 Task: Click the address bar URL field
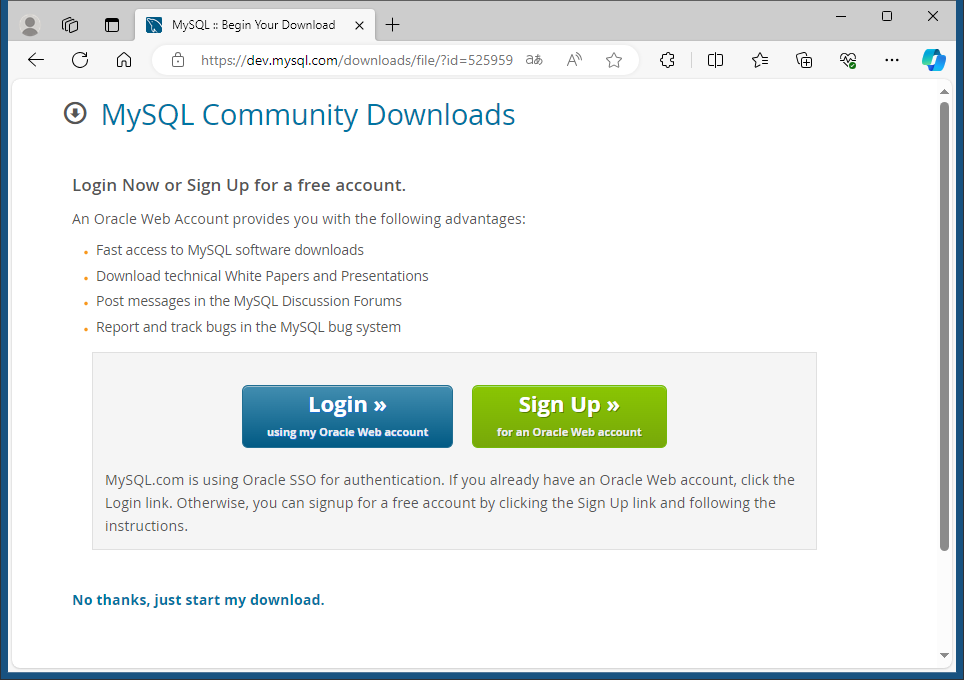coord(357,60)
